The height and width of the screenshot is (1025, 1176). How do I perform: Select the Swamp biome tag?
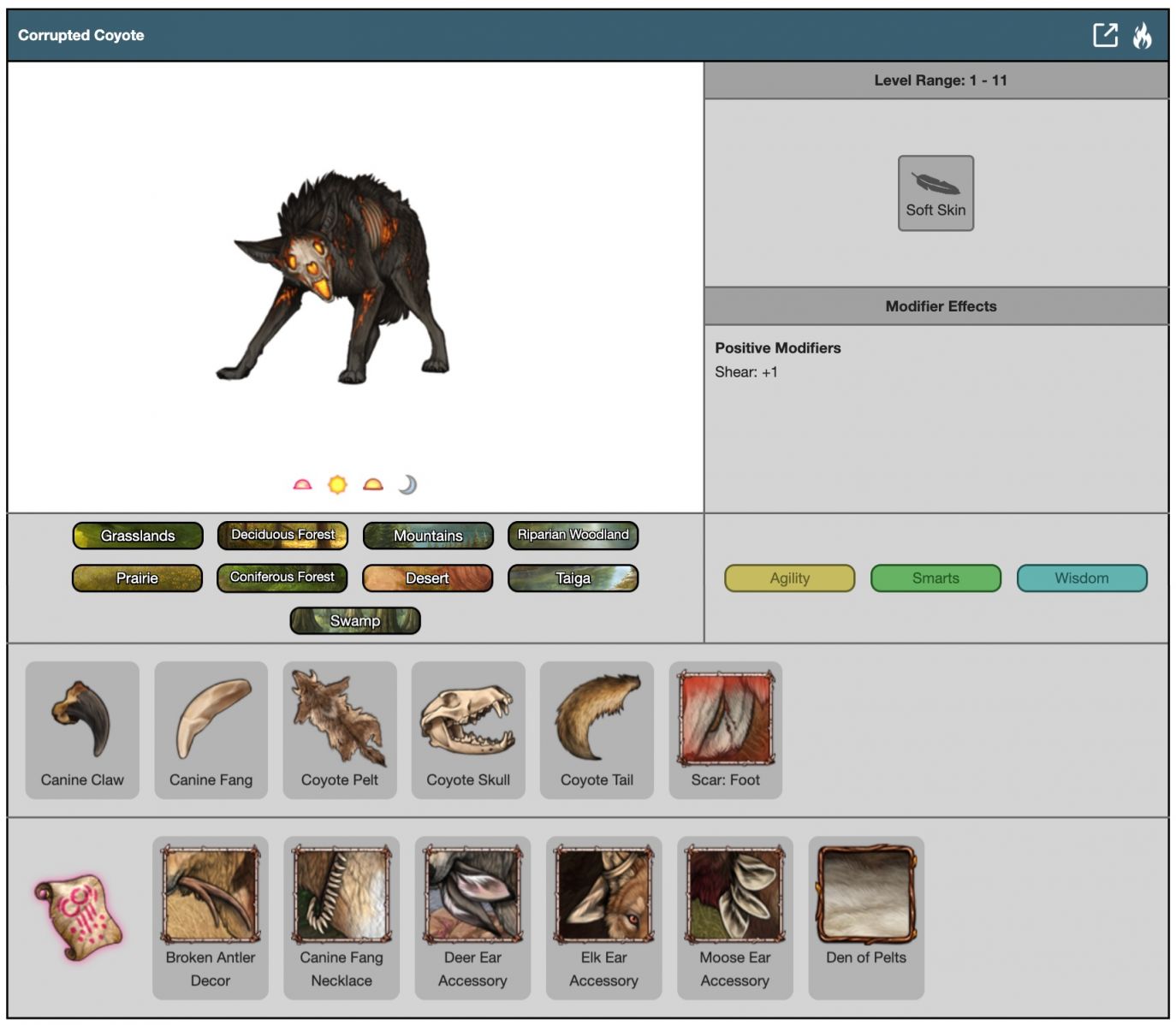pos(355,621)
